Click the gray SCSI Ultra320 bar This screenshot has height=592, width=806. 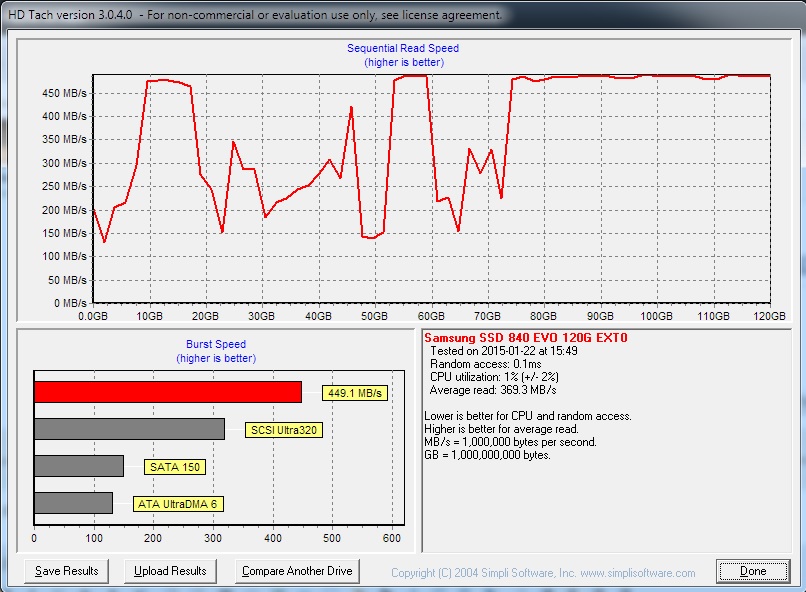pos(129,429)
